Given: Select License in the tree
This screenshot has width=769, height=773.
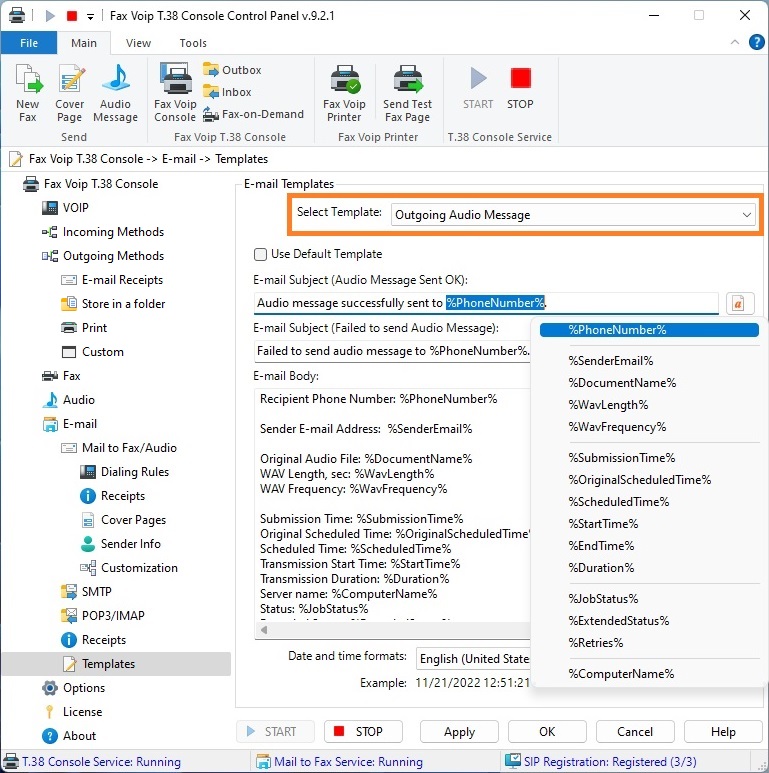Looking at the screenshot, I should tap(72, 712).
